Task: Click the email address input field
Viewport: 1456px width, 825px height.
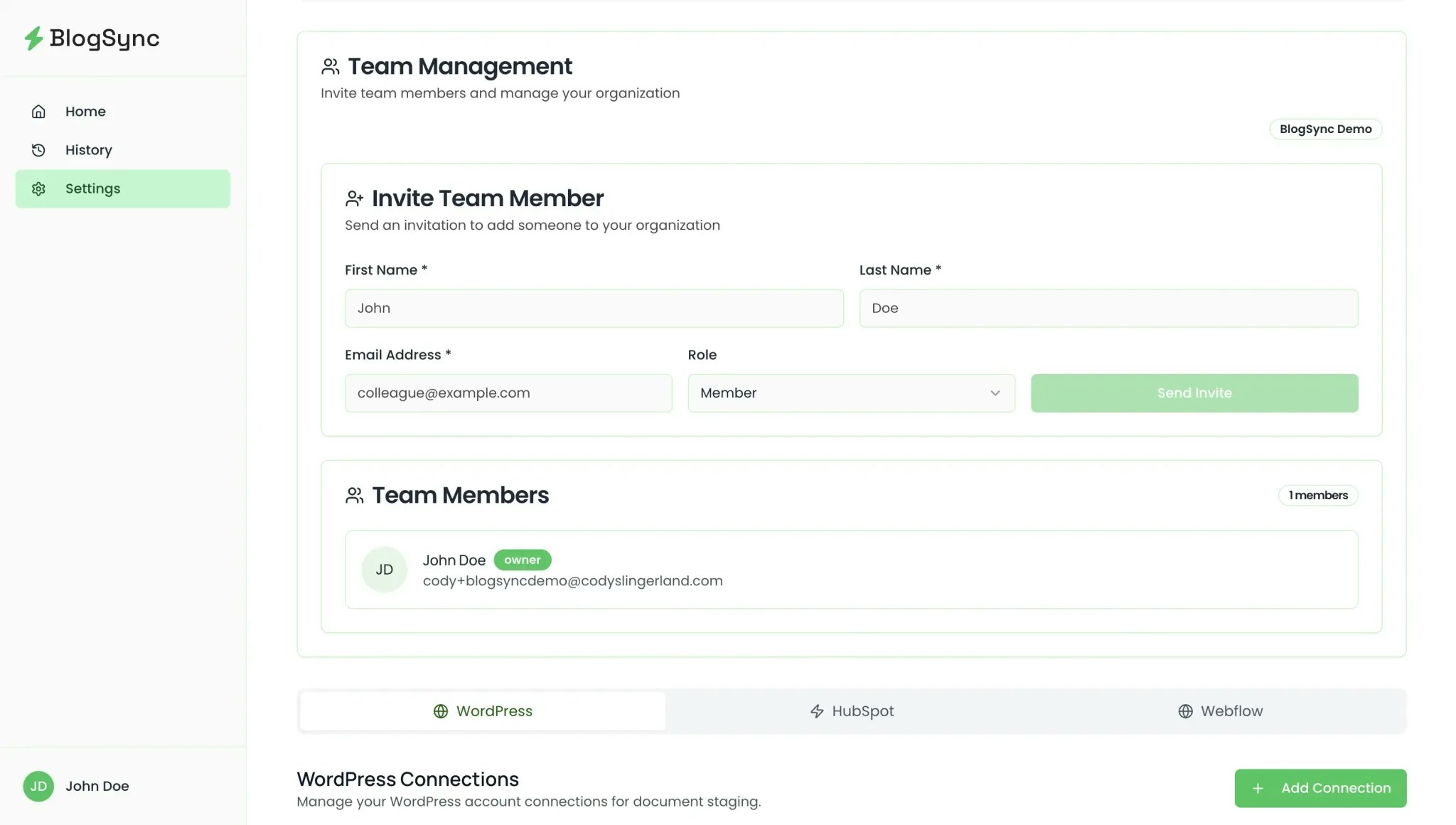Action: (508, 393)
